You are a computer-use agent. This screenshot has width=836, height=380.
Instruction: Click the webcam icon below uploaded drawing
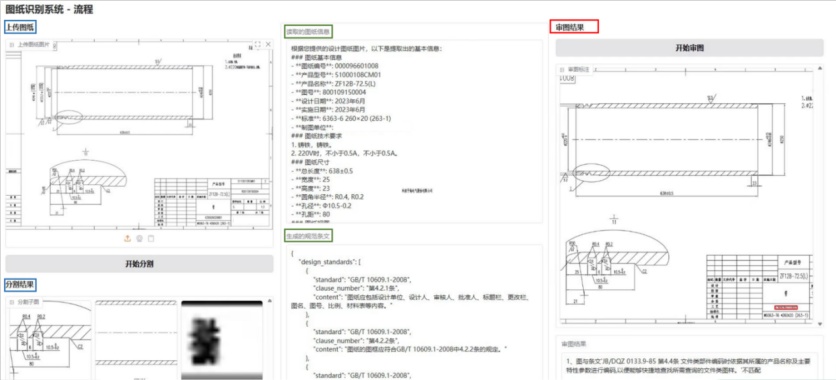(x=140, y=239)
